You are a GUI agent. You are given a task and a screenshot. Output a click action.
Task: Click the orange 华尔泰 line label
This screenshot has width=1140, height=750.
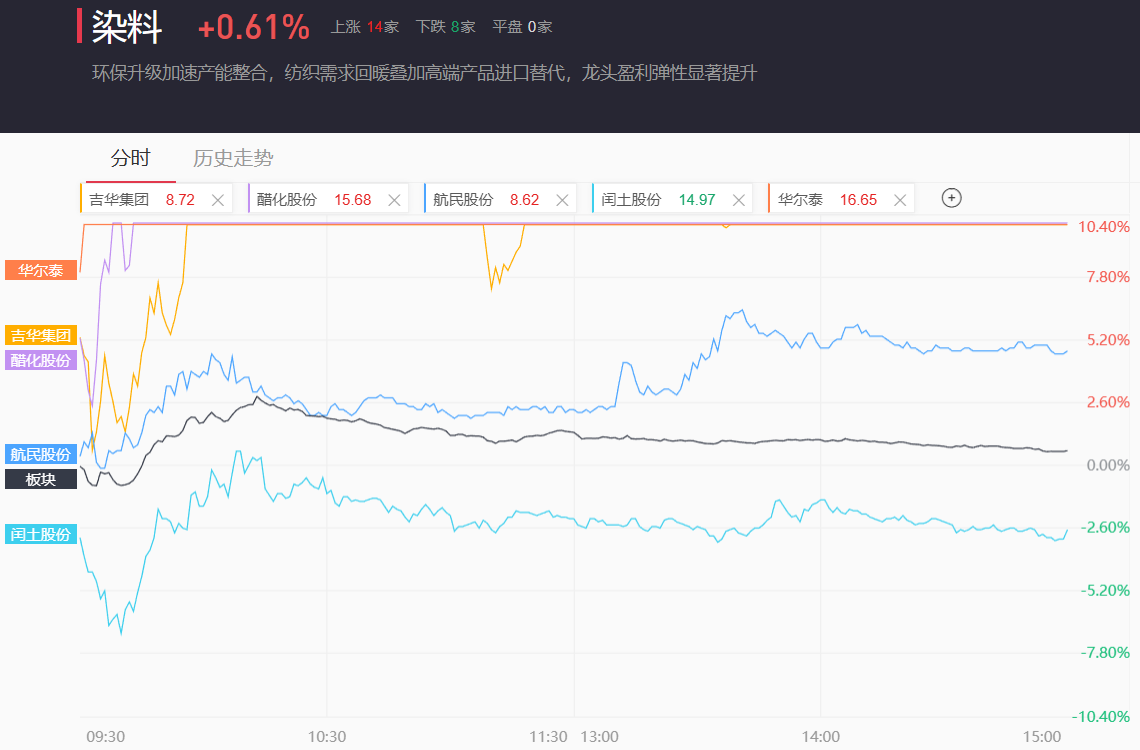[41, 270]
